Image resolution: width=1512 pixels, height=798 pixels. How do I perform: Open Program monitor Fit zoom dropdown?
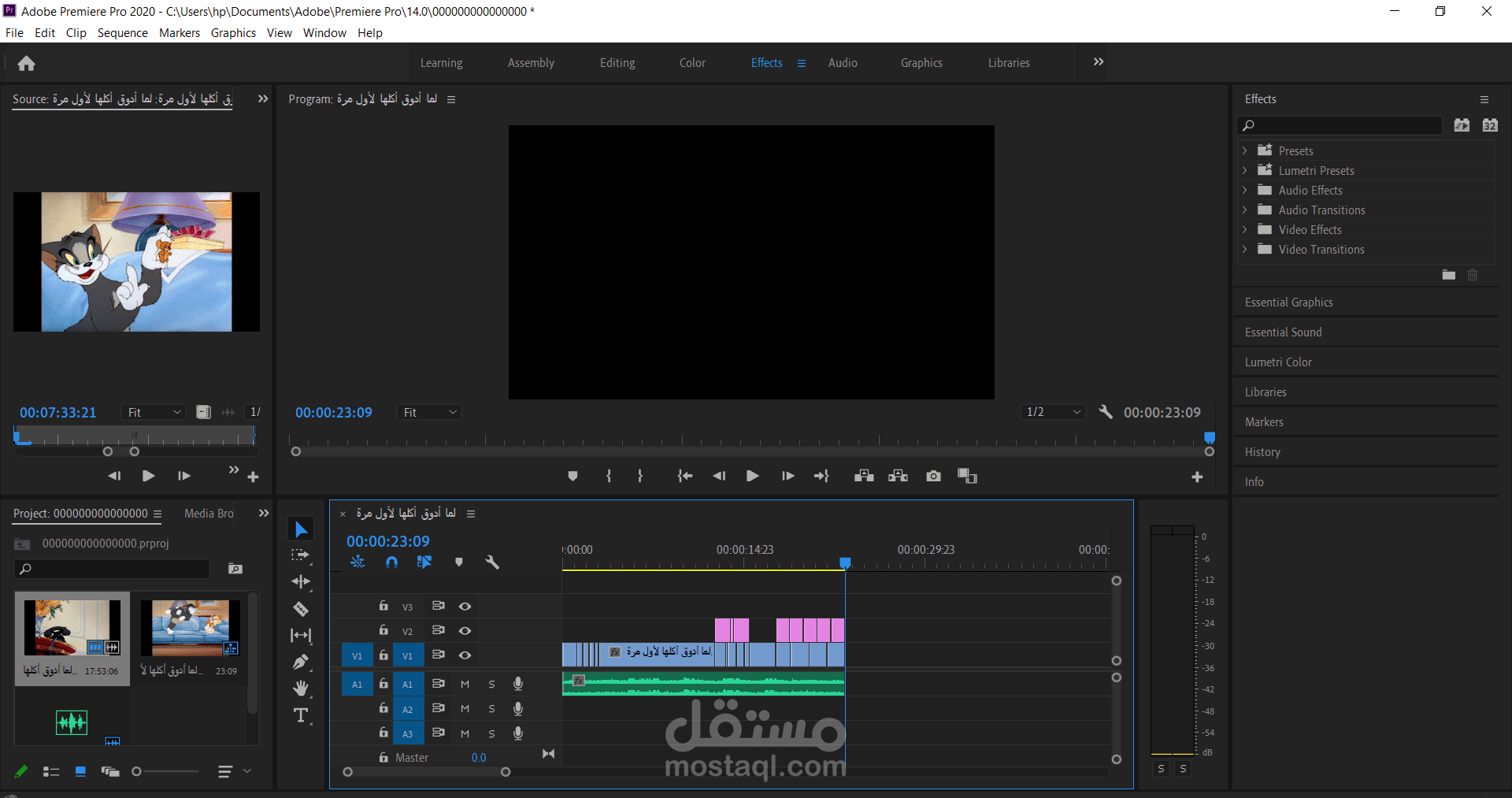[x=430, y=412]
